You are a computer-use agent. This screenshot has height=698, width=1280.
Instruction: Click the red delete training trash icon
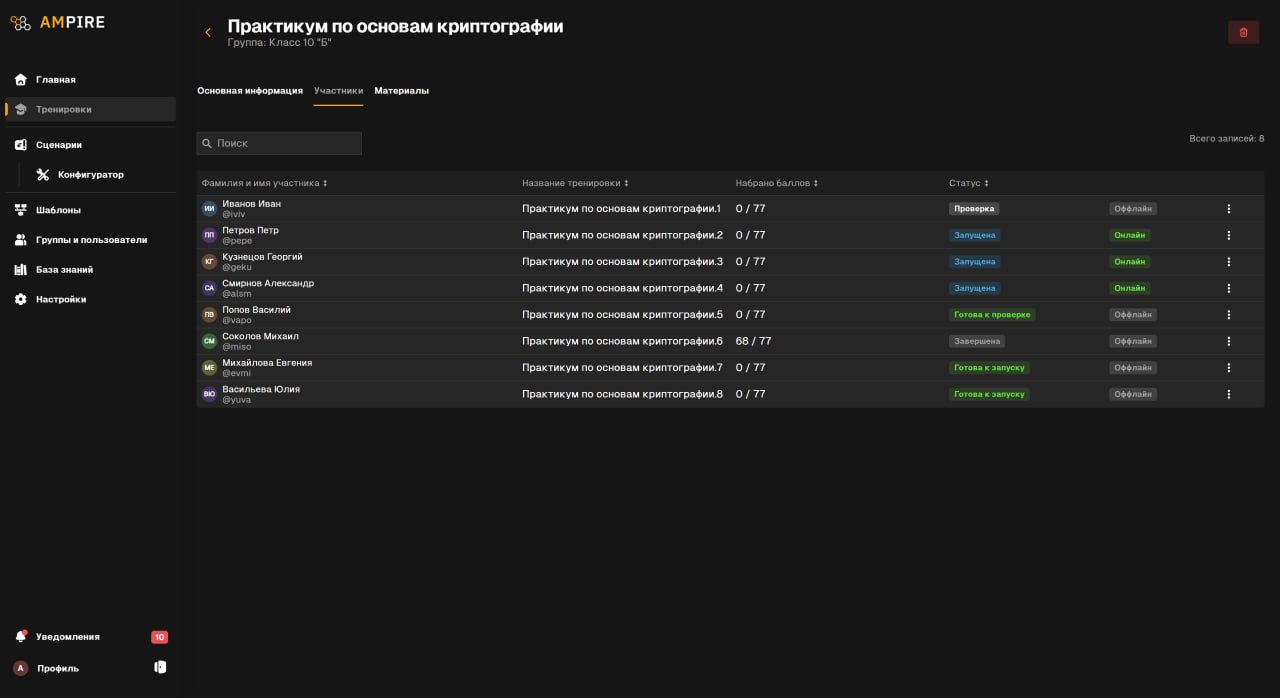(1243, 32)
